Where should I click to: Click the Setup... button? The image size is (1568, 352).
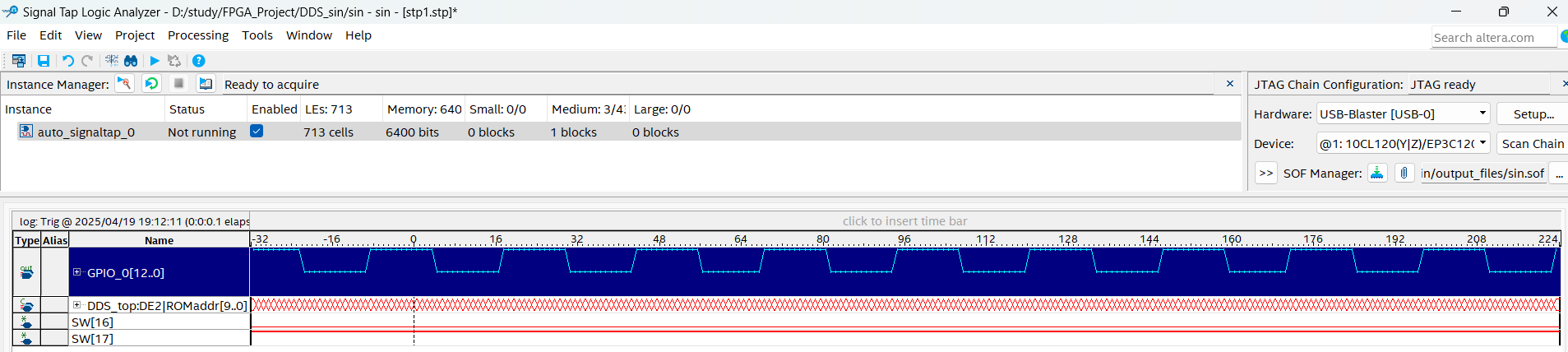coord(1533,113)
